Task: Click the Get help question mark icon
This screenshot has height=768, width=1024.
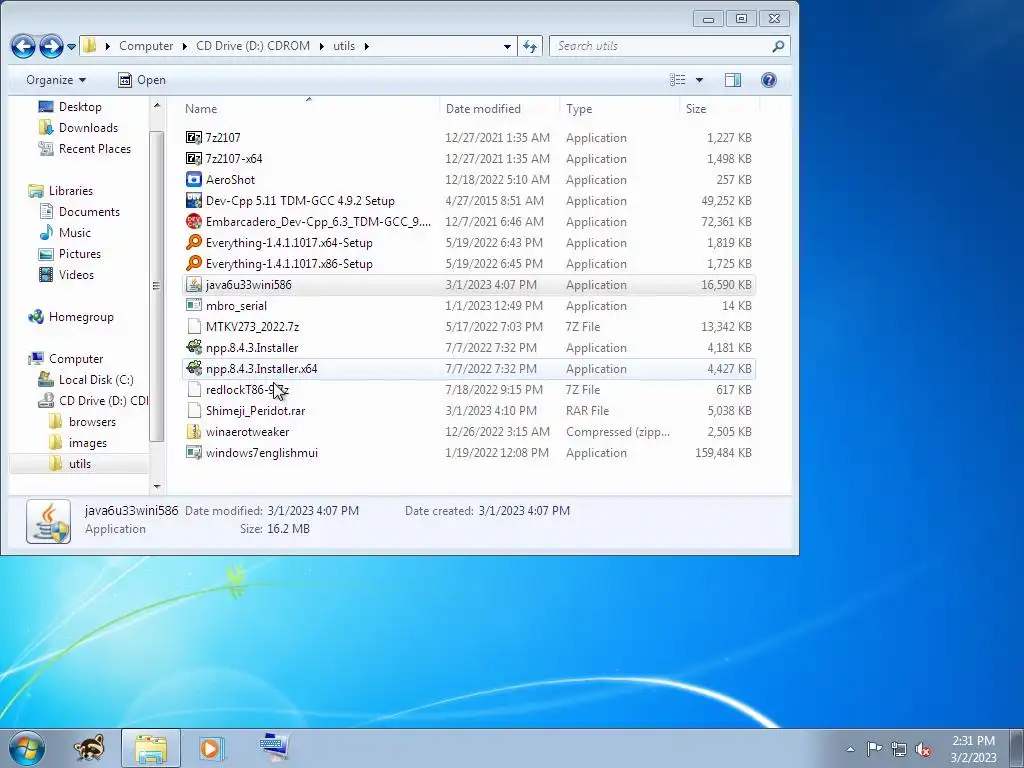Action: (769, 80)
